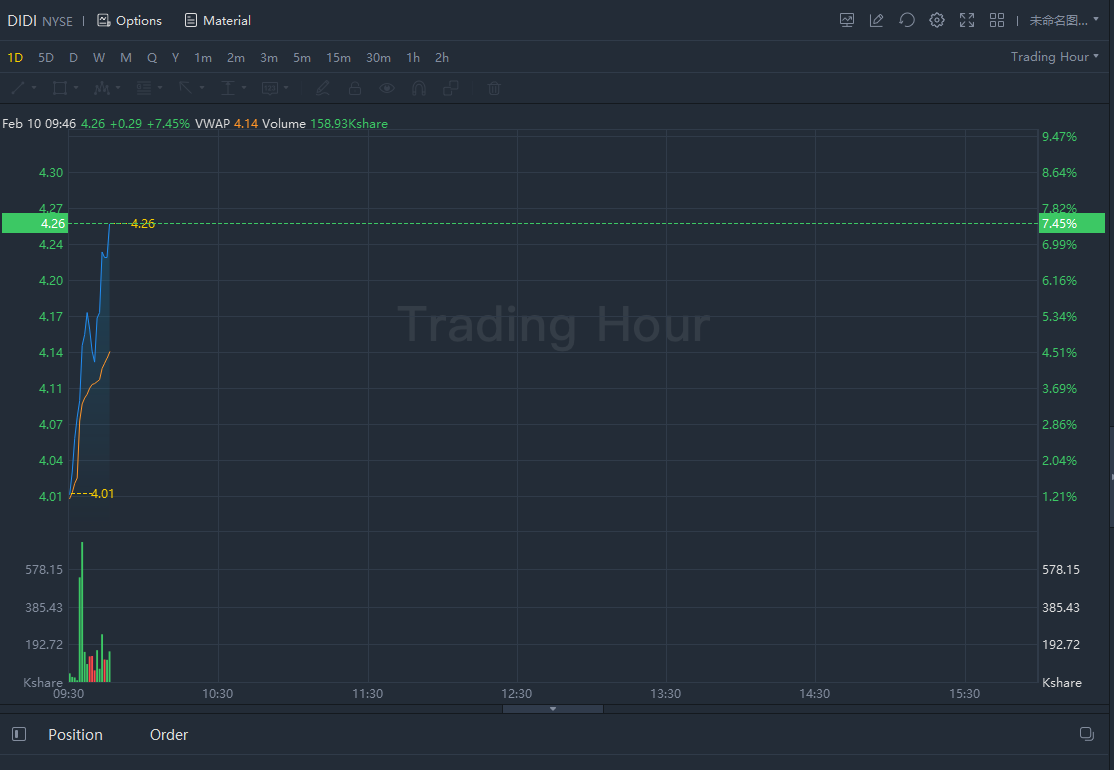The height and width of the screenshot is (770, 1114).
Task: Select the freehand brush drawing tool
Action: (x=323, y=88)
